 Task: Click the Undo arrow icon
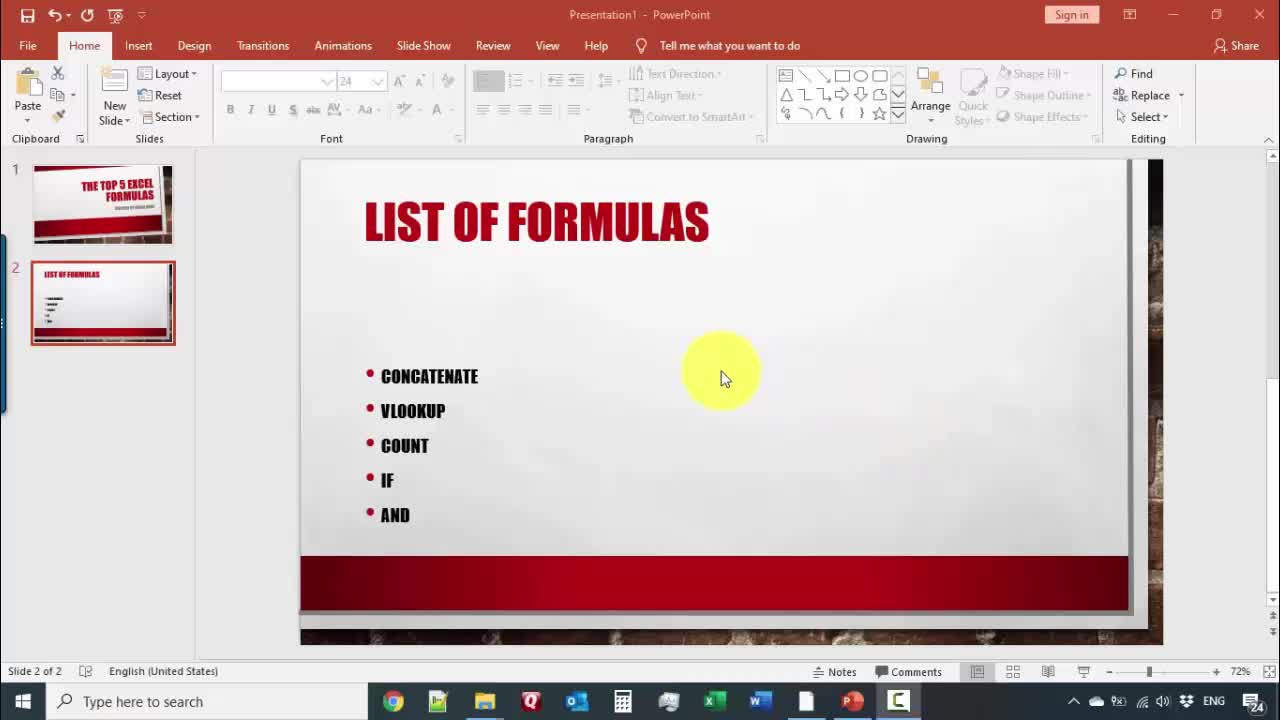tap(54, 15)
